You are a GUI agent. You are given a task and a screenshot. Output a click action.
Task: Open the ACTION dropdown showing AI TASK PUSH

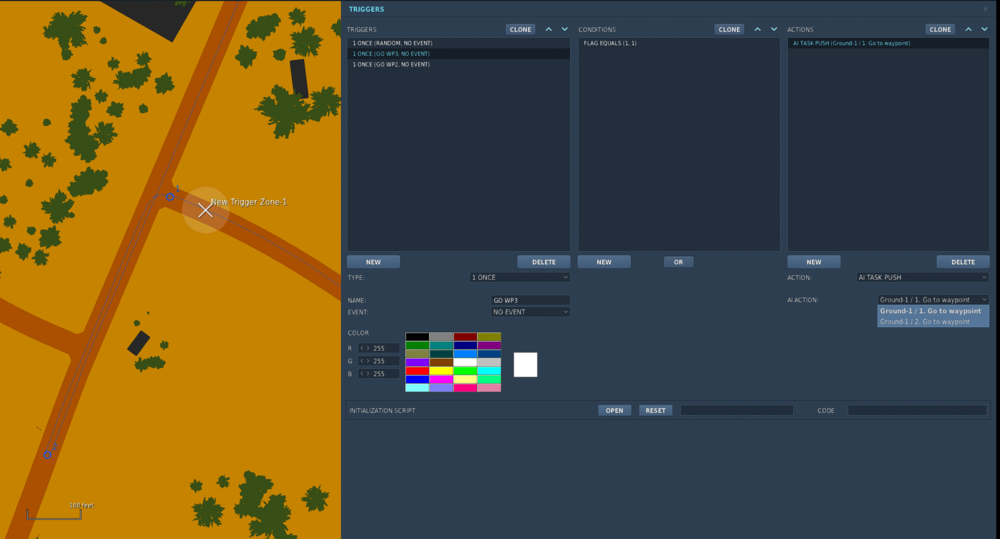[922, 277]
